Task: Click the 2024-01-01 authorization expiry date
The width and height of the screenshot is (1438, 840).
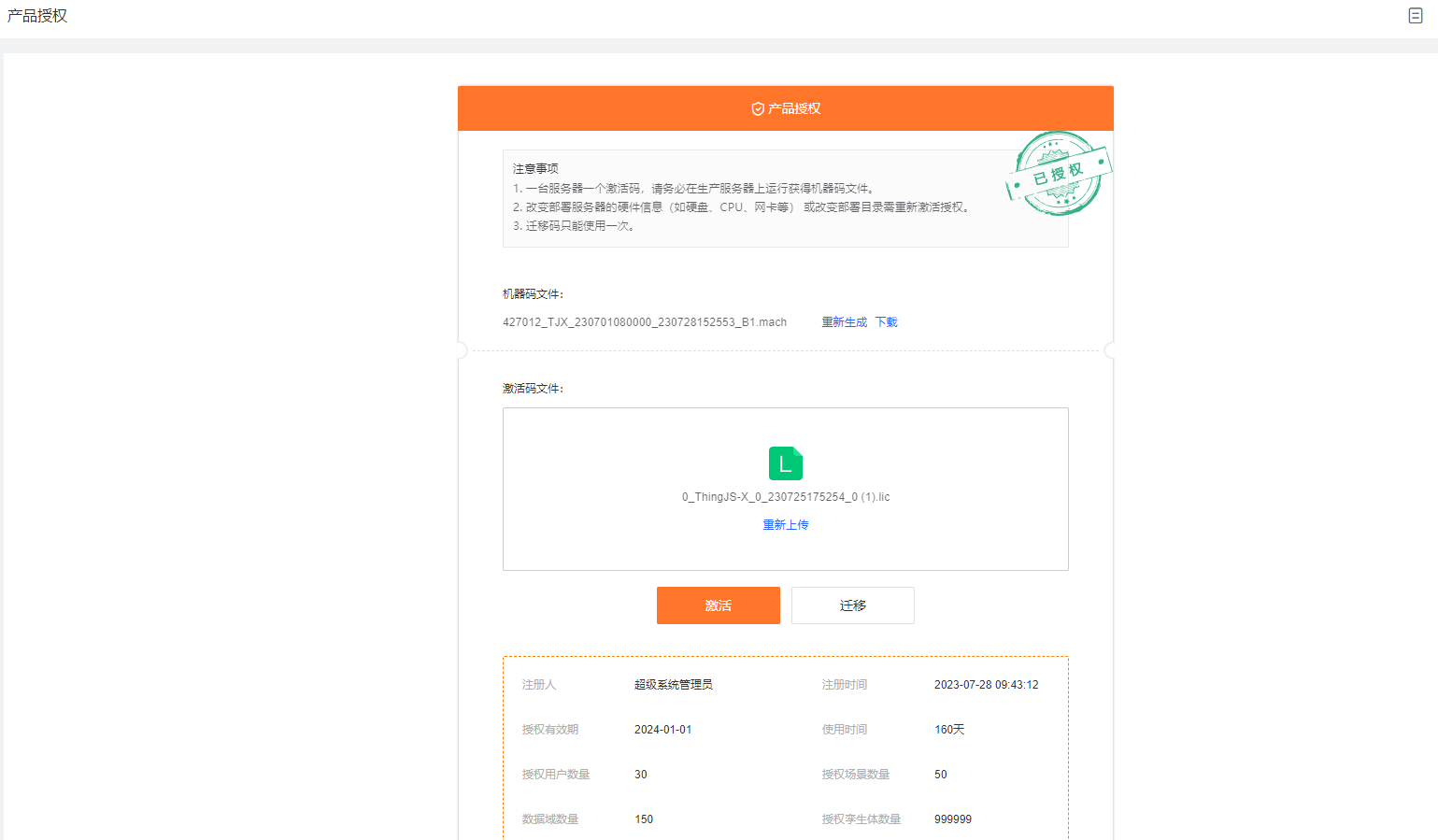Action: click(x=663, y=729)
